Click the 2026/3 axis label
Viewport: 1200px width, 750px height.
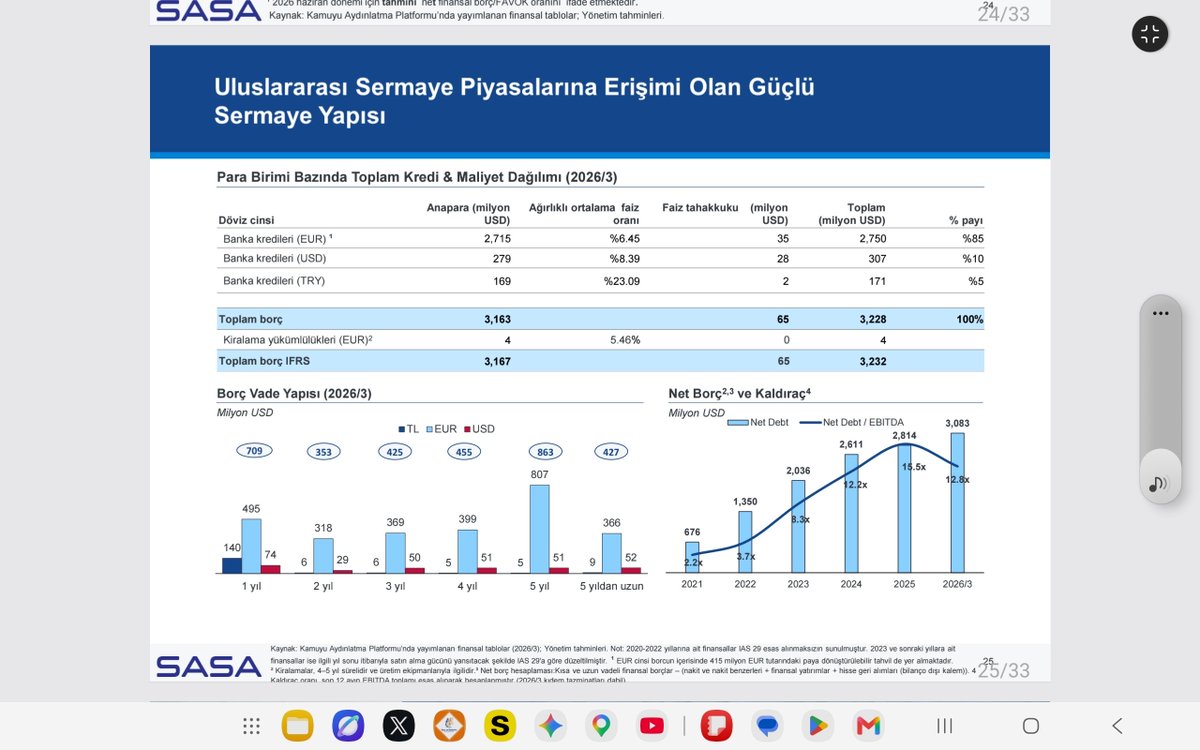click(x=957, y=583)
